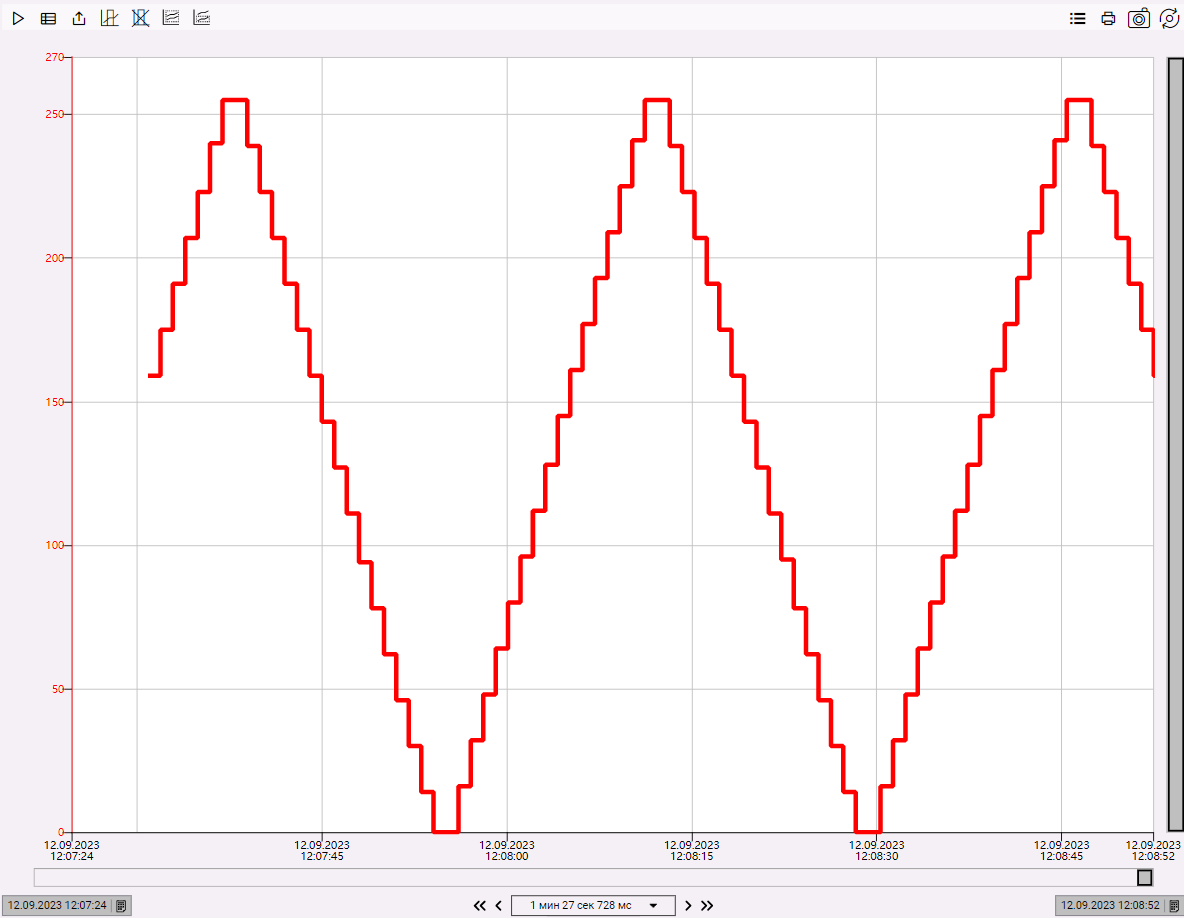Image resolution: width=1184 pixels, height=918 pixels.
Task: Select the first chart display mode icon
Action: point(170,17)
